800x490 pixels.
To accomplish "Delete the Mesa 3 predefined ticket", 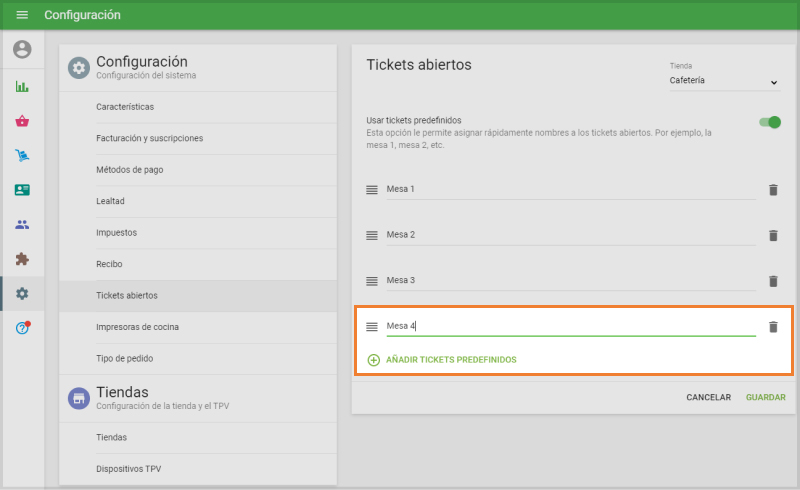I will tap(772, 281).
